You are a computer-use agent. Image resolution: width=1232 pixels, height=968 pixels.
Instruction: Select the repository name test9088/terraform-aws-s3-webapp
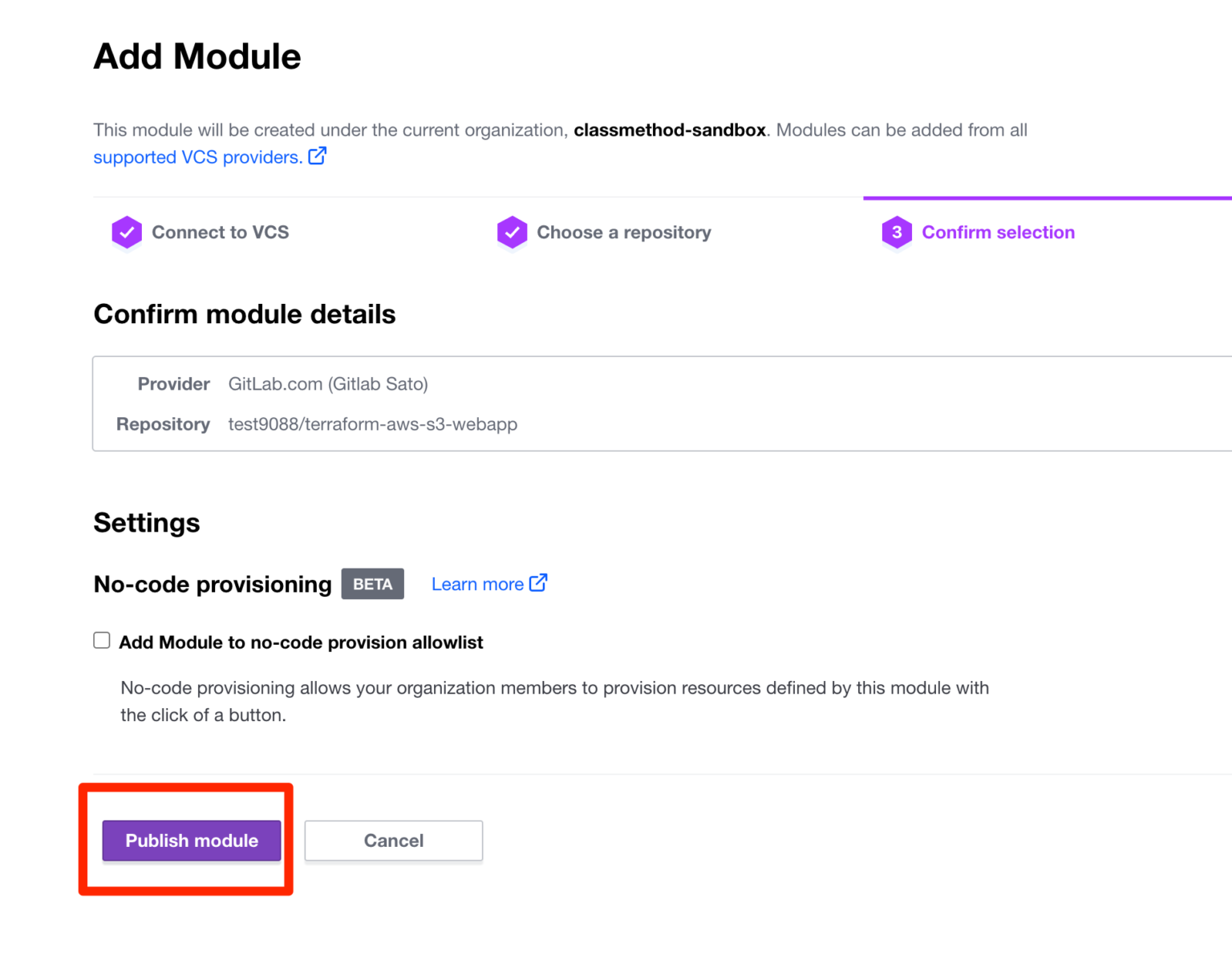pos(372,424)
